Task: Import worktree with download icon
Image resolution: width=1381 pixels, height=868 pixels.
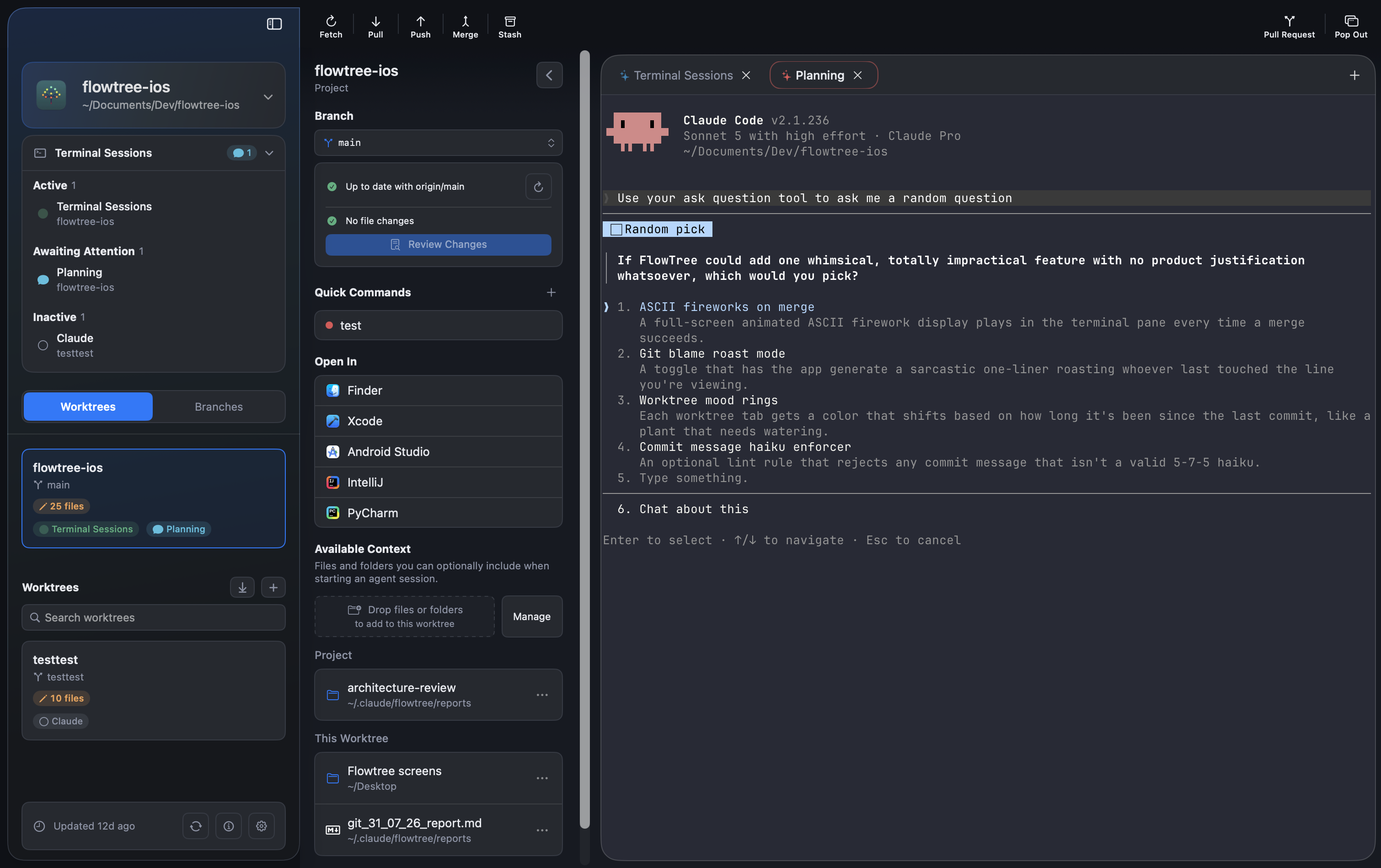Action: pyautogui.click(x=242, y=588)
